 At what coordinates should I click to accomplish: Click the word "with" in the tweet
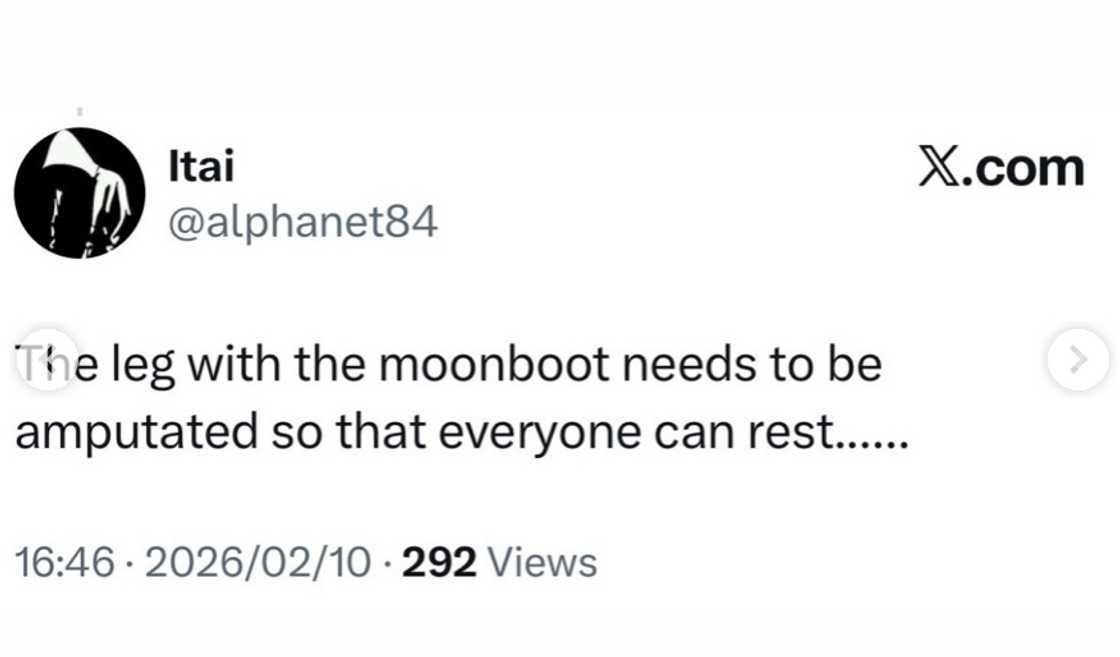226,365
